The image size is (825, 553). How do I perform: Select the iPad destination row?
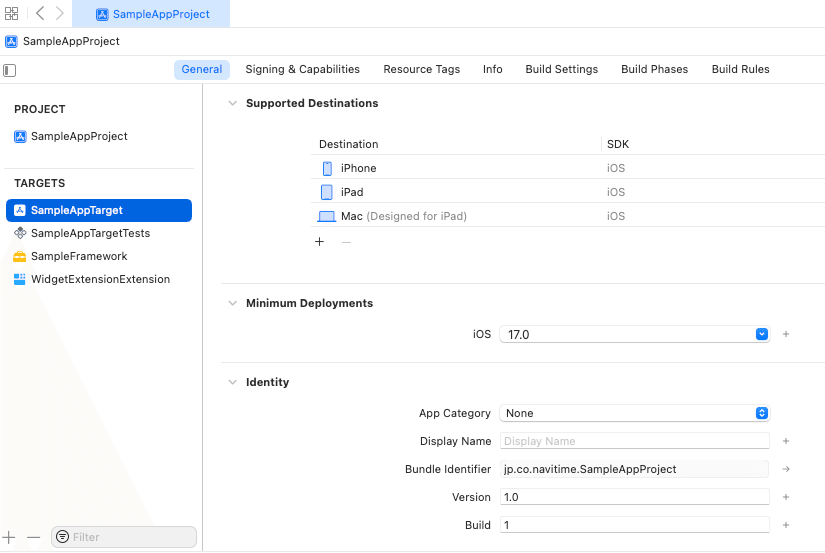(568, 192)
